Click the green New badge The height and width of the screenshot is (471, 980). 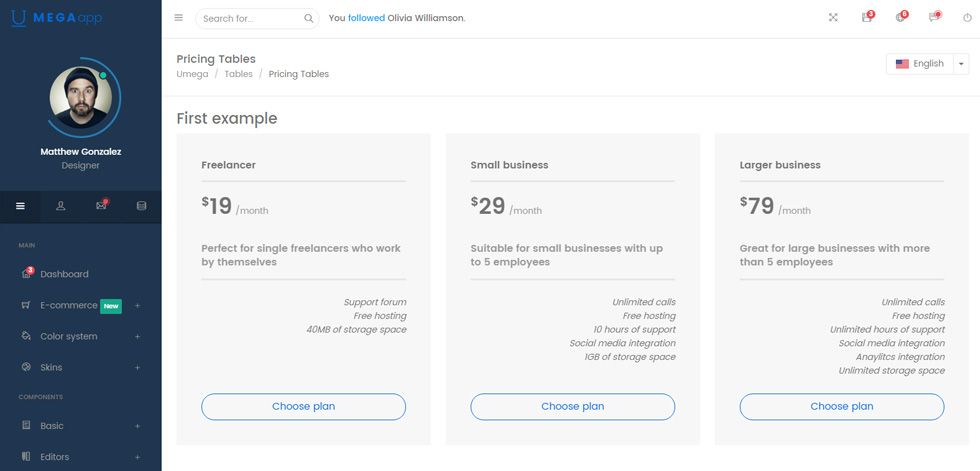click(111, 306)
